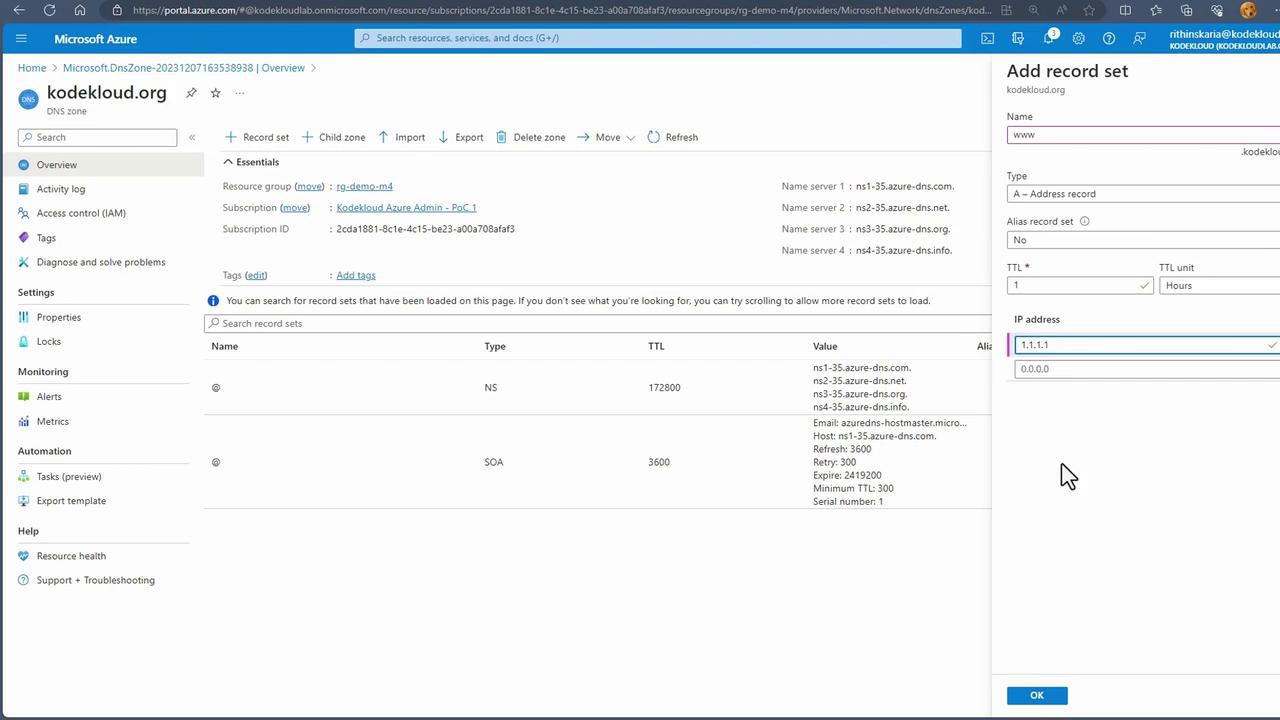The height and width of the screenshot is (720, 1280).
Task: Click the Alias record set info icon
Action: coord(1085,222)
